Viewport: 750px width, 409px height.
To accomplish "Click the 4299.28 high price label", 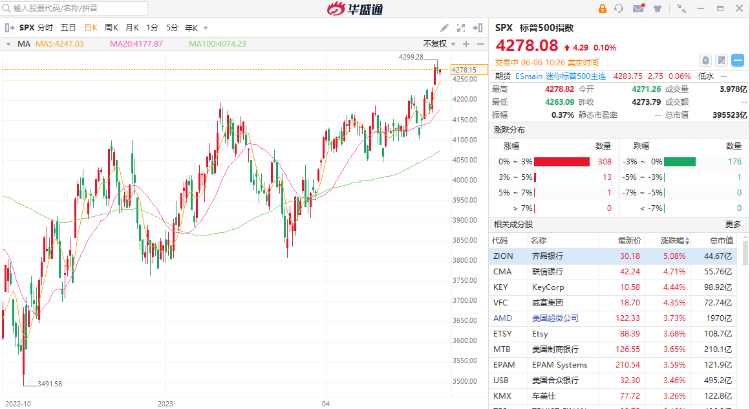I will coord(411,57).
